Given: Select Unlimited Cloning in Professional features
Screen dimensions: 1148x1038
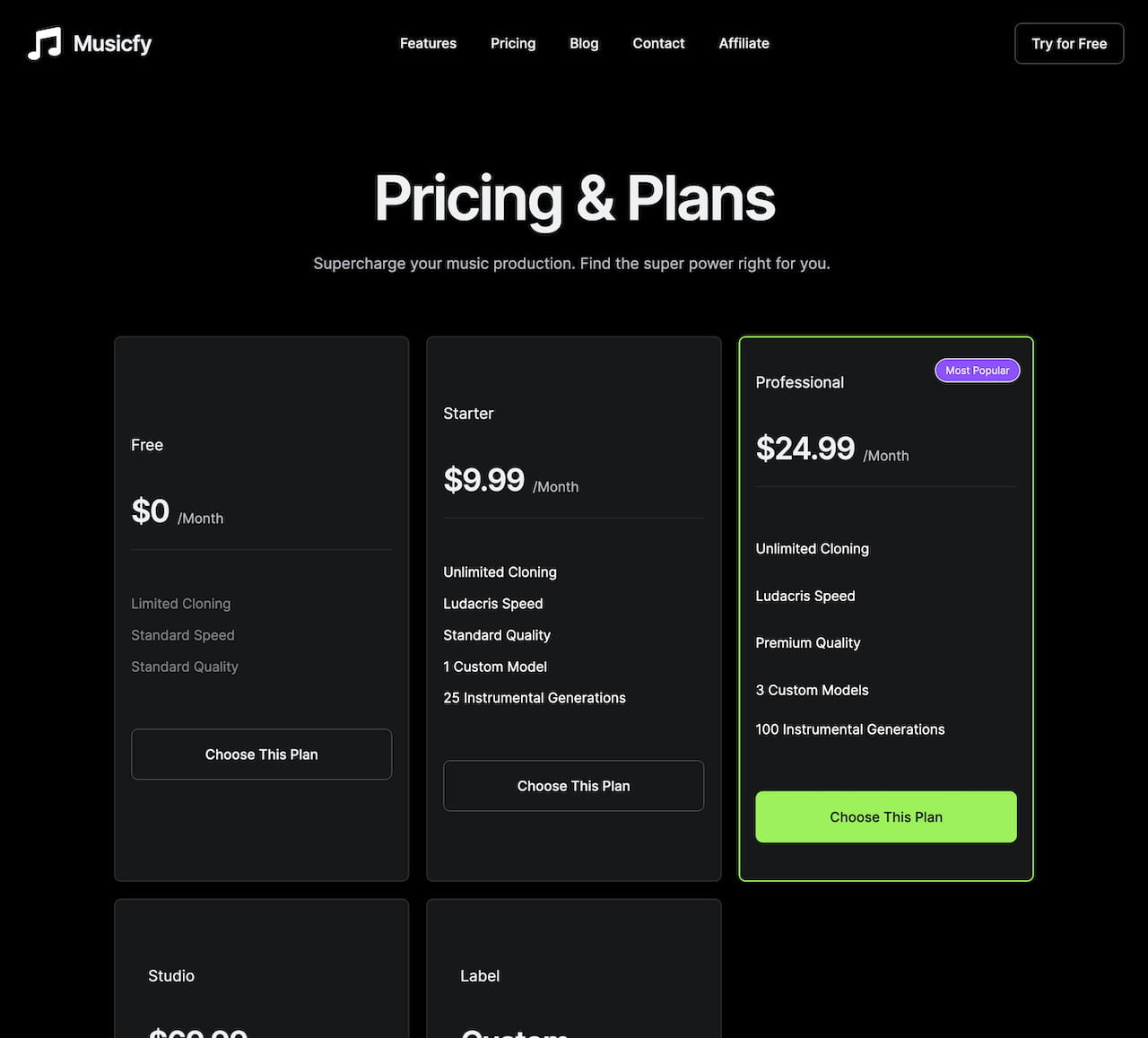Looking at the screenshot, I should (x=812, y=548).
